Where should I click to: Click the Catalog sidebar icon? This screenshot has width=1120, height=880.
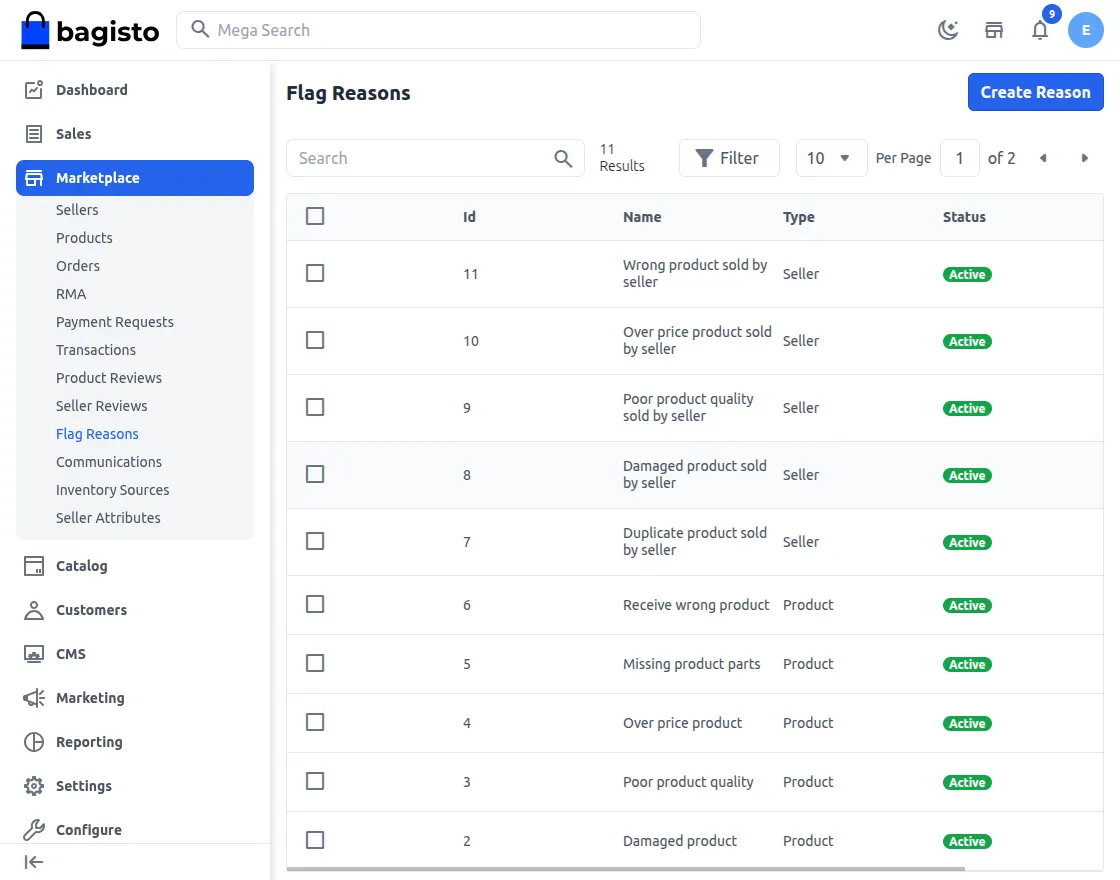pos(33,565)
